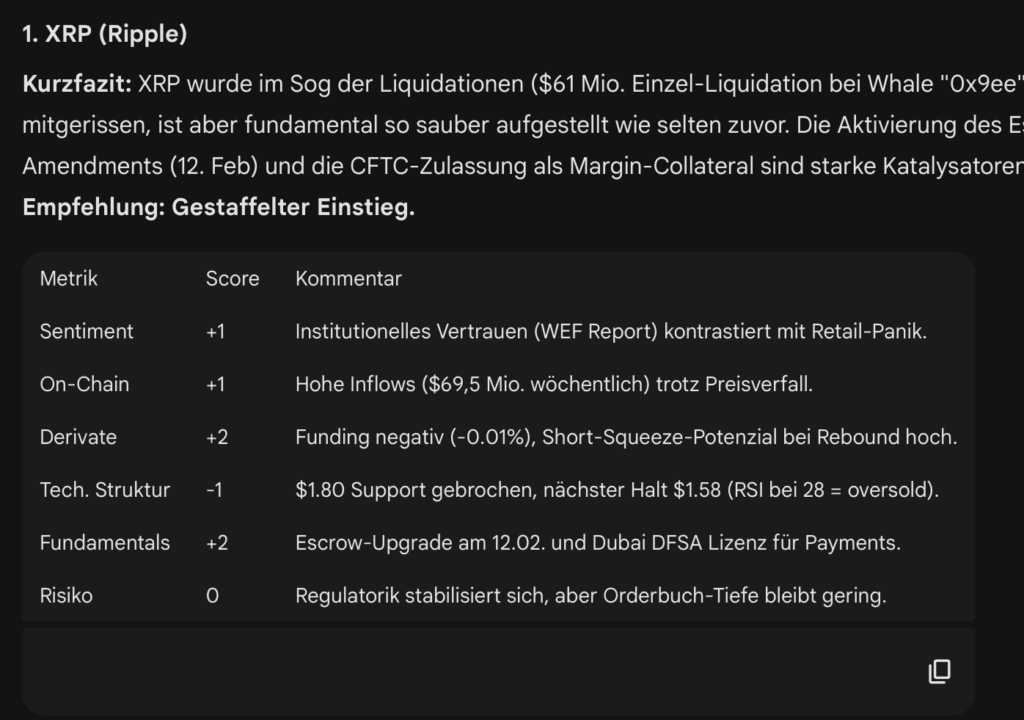Screen dimensions: 1024x720
Task: Click the 'Score' column header
Action: (x=232, y=279)
